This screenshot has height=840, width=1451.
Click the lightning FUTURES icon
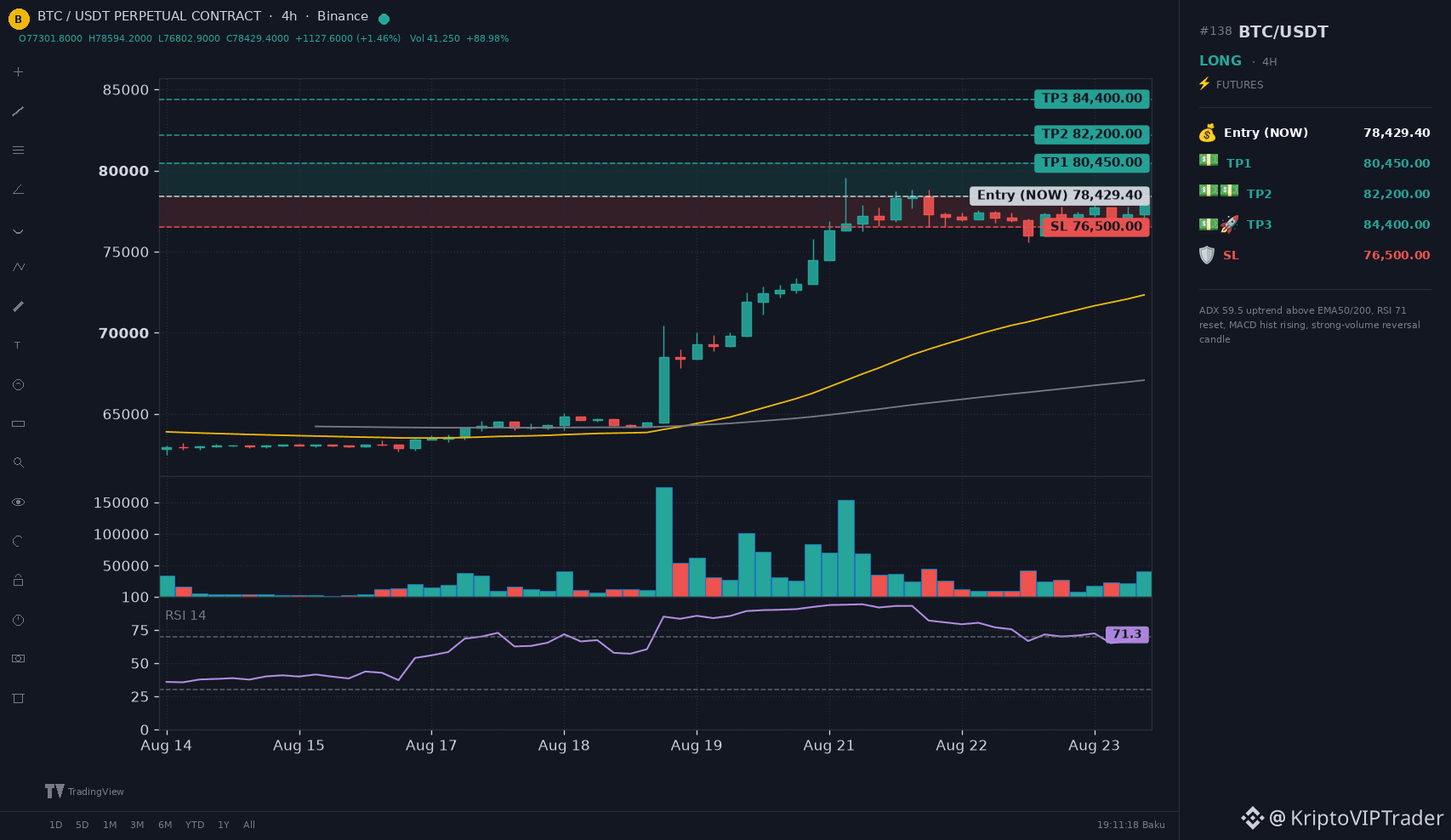1204,83
